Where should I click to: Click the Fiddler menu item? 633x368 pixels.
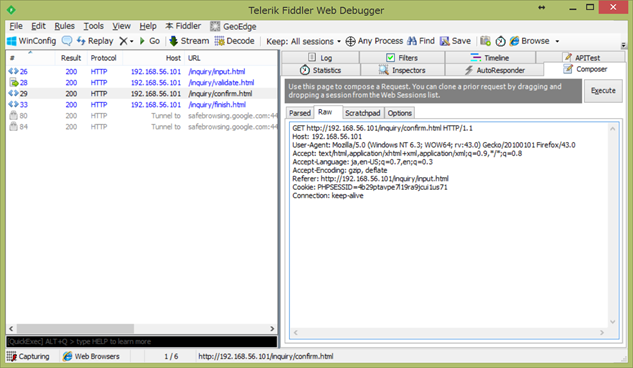[183, 26]
